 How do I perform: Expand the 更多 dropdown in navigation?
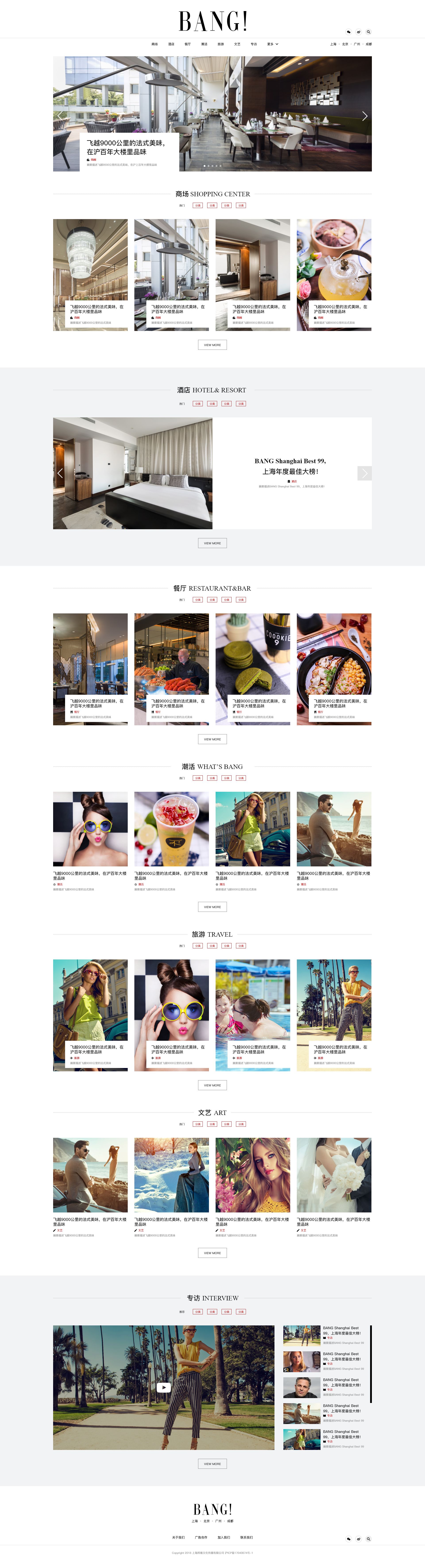pyautogui.click(x=272, y=44)
